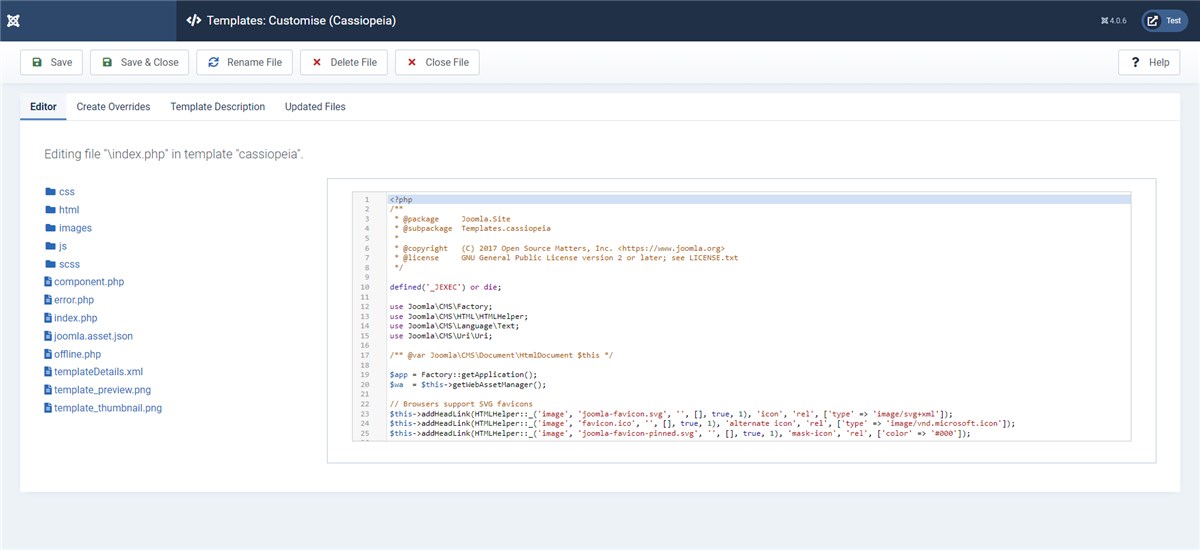Click the js folder icon
The image size is (1200, 550).
coord(50,246)
